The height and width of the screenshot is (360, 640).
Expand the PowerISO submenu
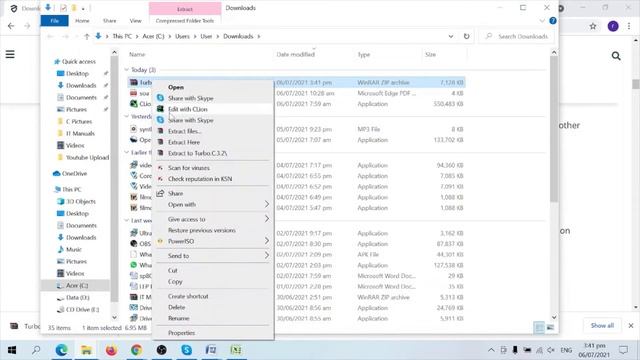[267, 241]
